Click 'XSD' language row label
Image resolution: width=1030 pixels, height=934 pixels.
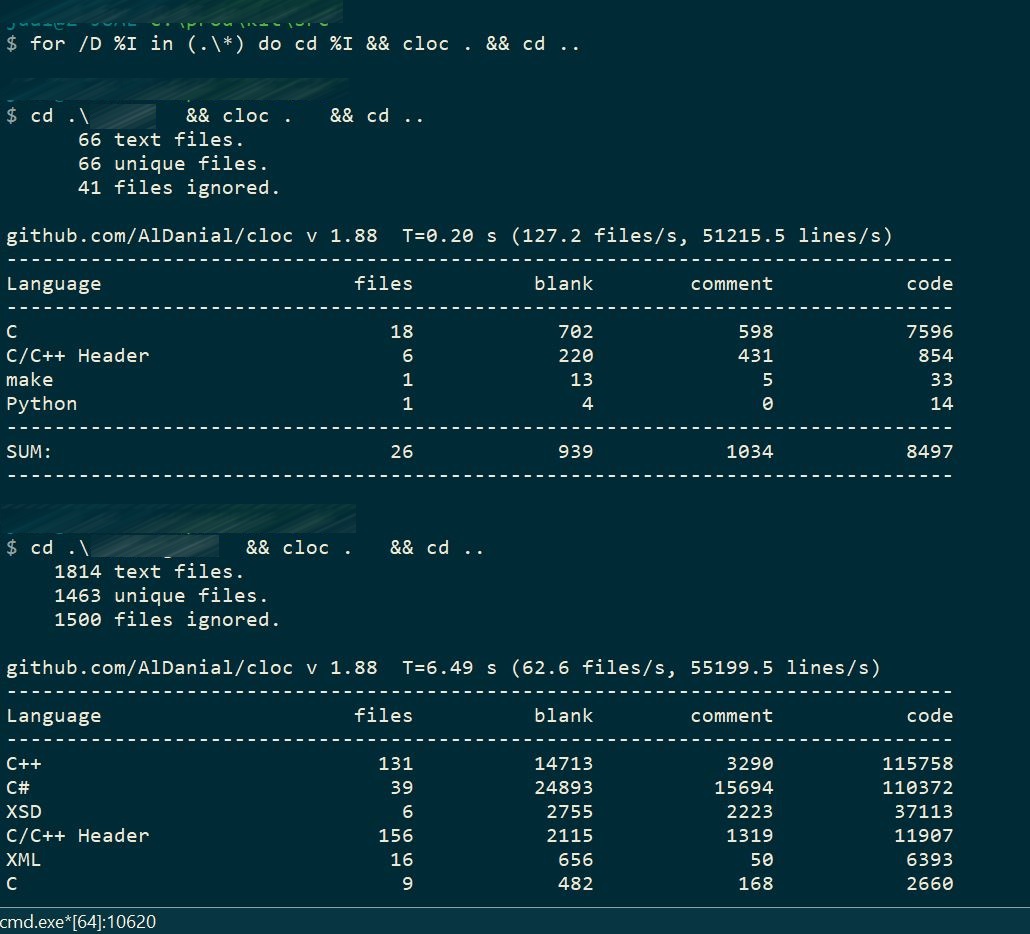click(24, 812)
